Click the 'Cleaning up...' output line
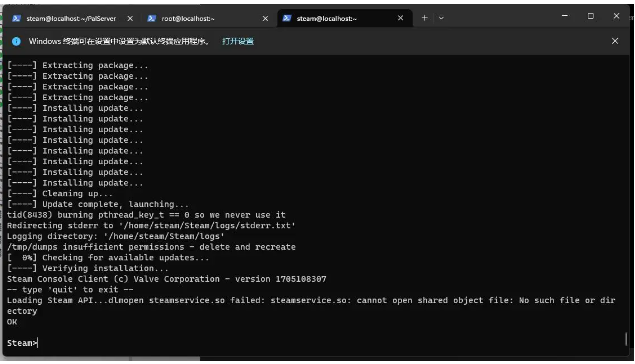 click(60, 194)
